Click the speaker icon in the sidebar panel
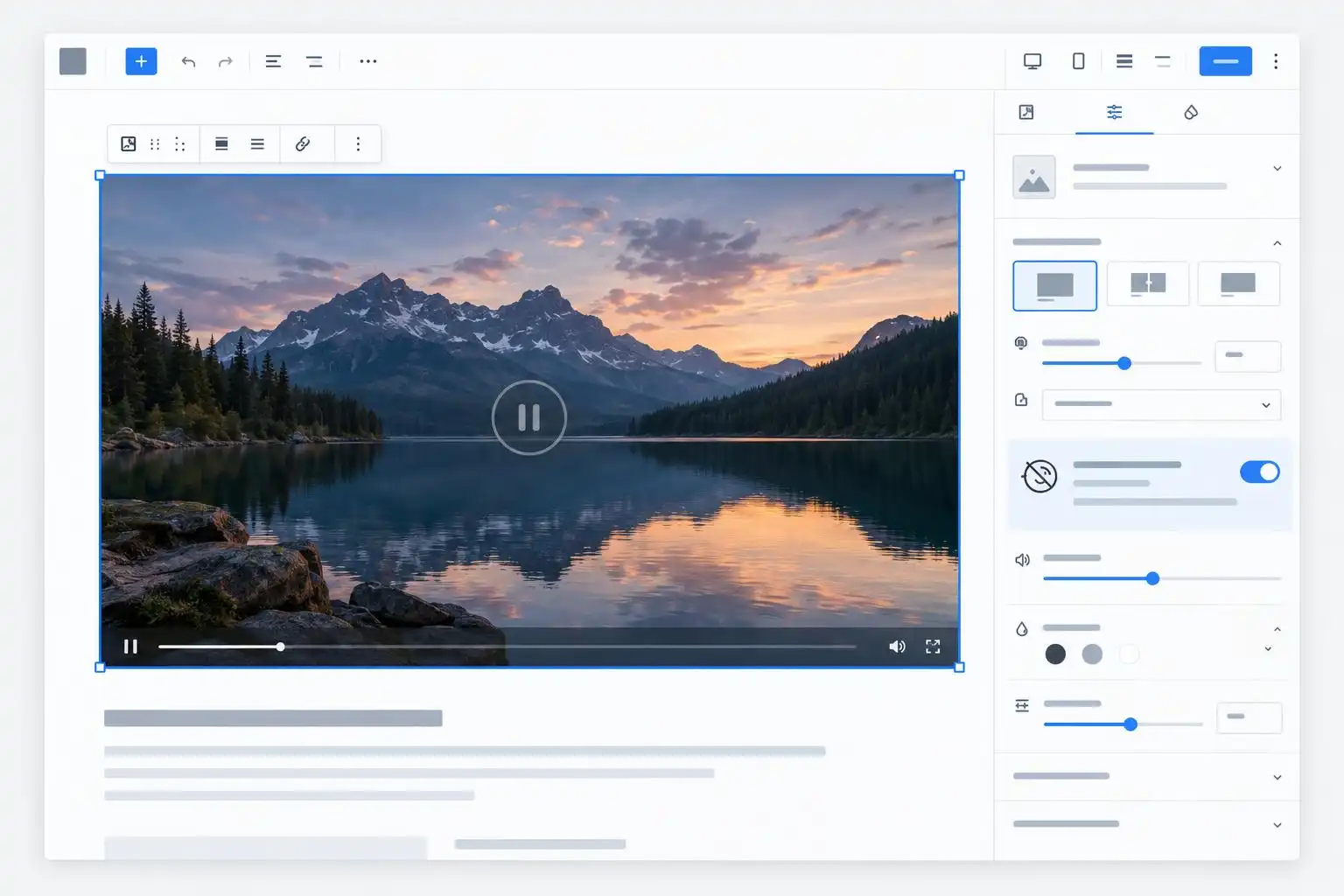 point(1022,560)
